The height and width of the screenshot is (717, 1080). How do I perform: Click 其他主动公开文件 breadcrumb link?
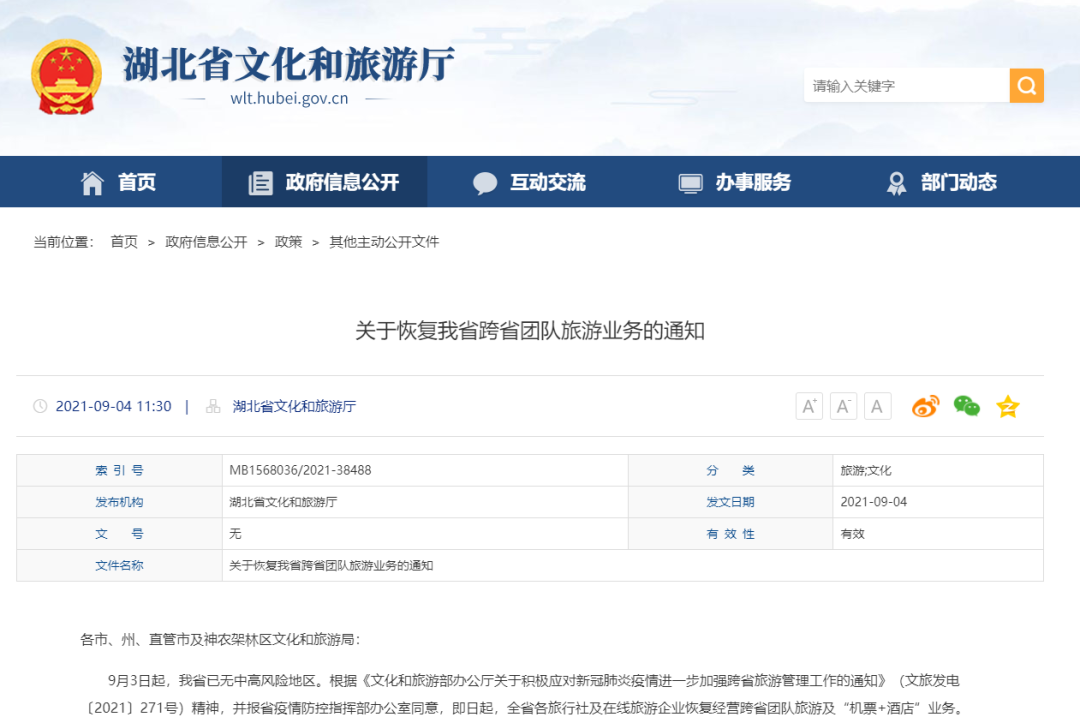(x=384, y=242)
